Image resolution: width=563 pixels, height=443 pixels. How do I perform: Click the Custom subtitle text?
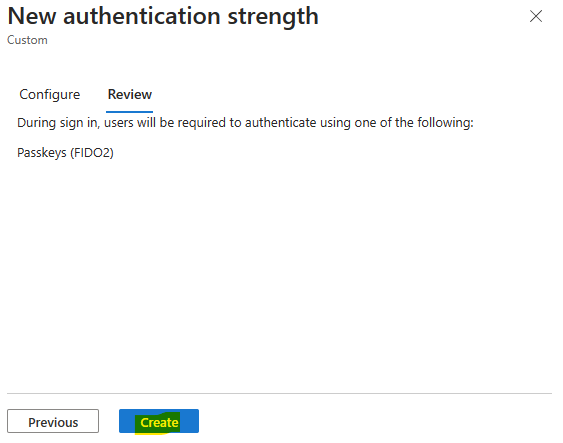click(x=27, y=40)
